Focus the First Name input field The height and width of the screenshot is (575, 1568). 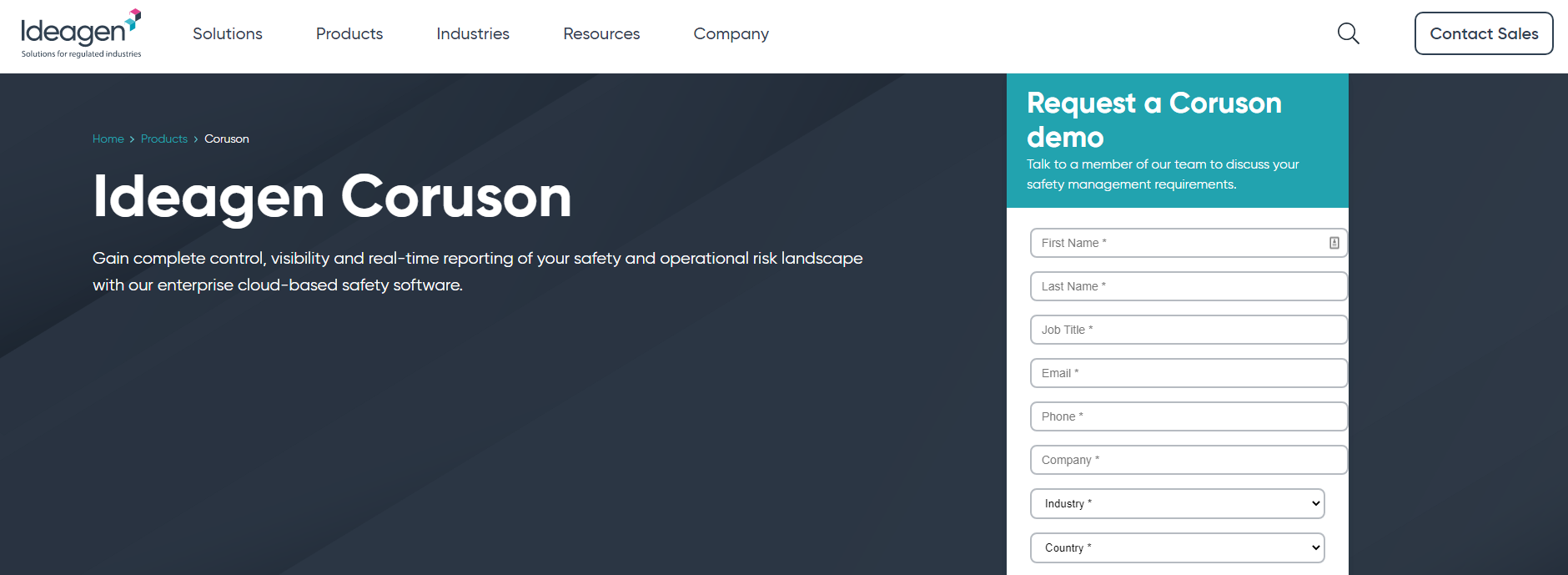pyautogui.click(x=1189, y=243)
